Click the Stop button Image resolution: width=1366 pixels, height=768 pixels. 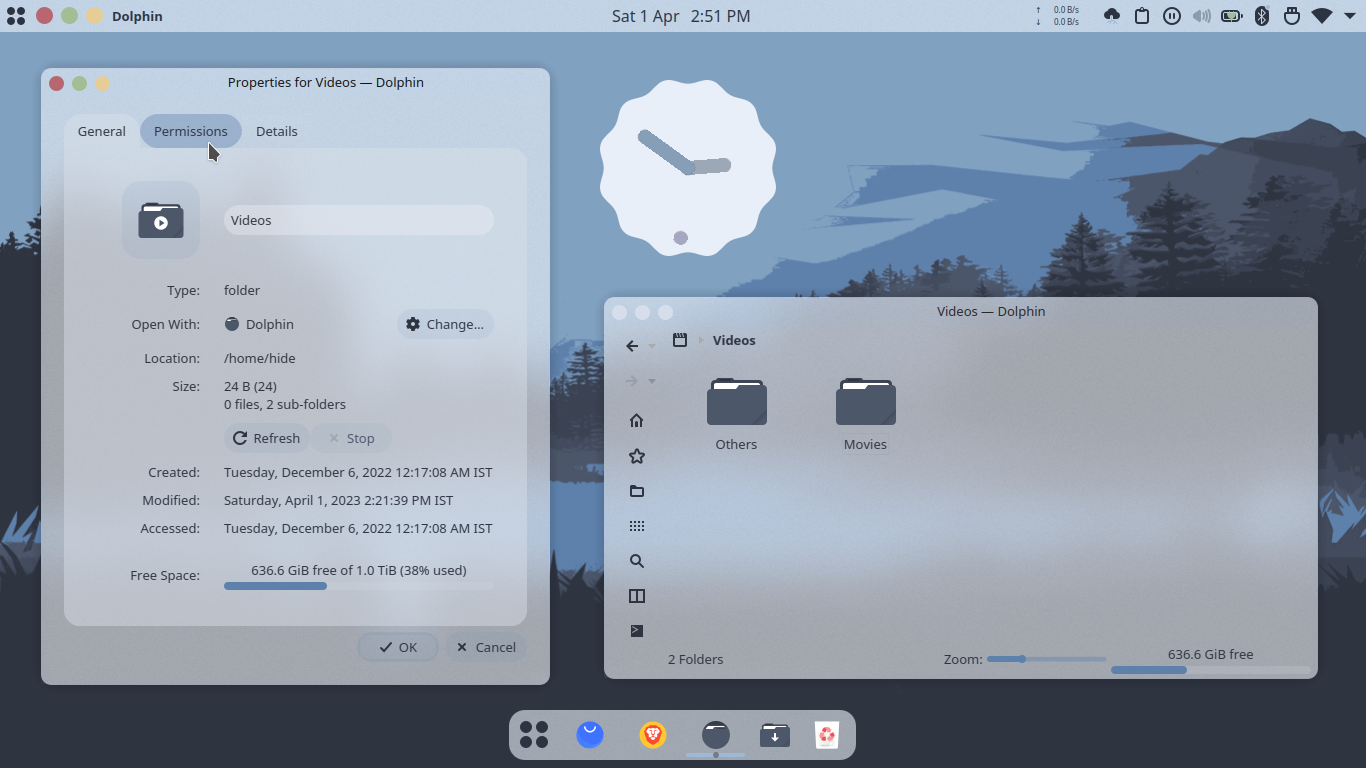[351, 439]
